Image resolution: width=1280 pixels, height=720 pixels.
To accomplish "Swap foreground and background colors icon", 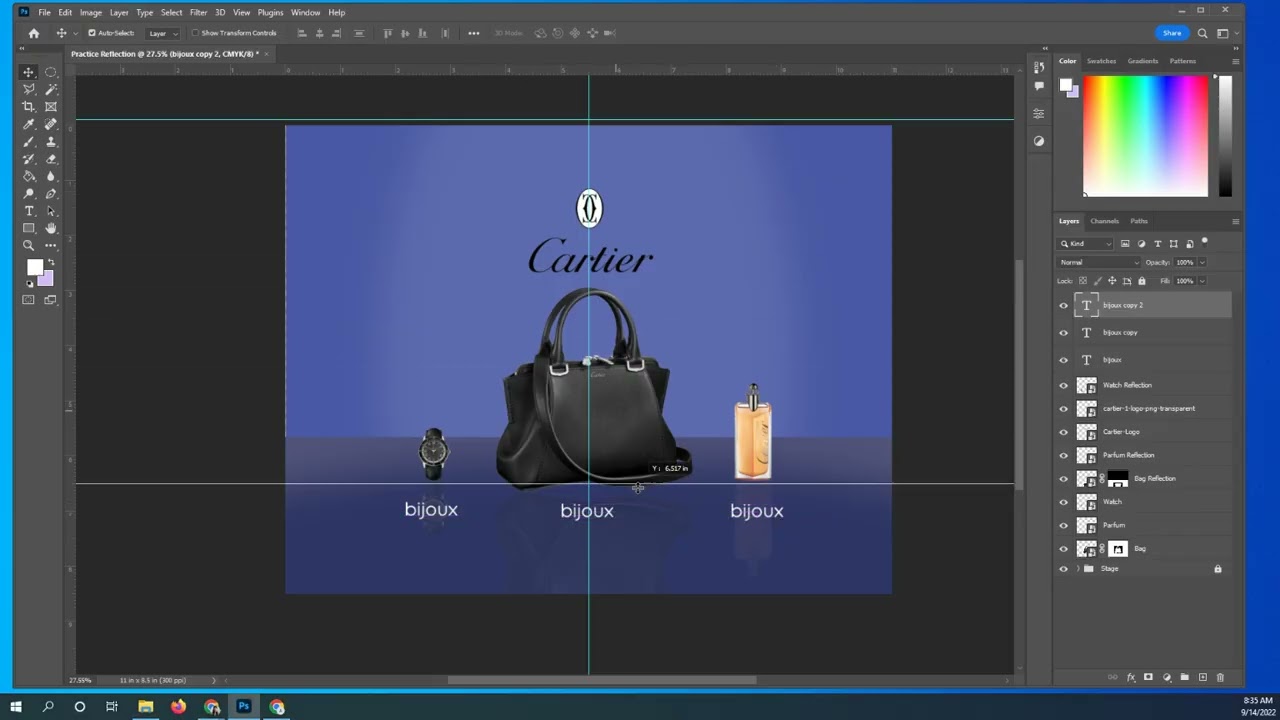I will [x=51, y=263].
